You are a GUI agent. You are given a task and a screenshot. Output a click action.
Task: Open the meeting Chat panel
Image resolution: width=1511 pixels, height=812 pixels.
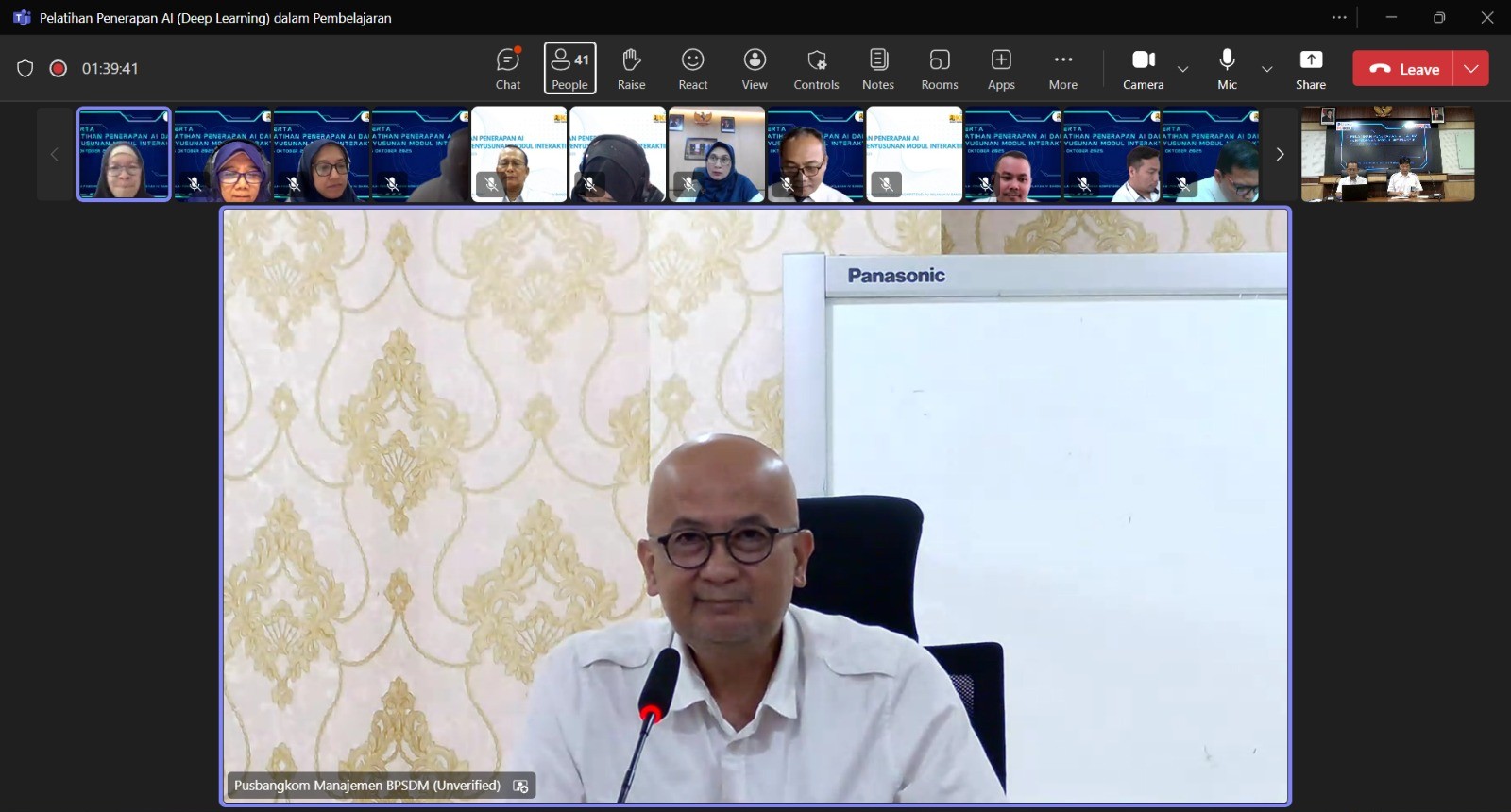pos(508,69)
